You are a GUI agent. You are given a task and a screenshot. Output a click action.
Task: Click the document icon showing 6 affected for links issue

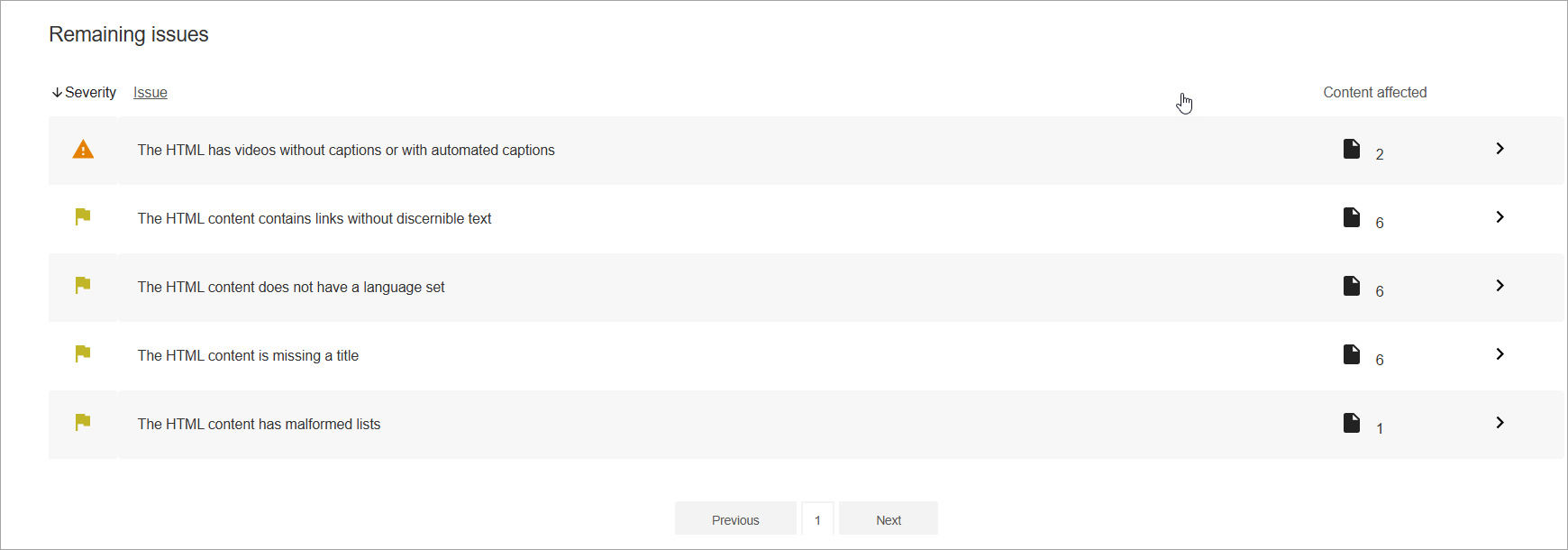click(x=1352, y=217)
